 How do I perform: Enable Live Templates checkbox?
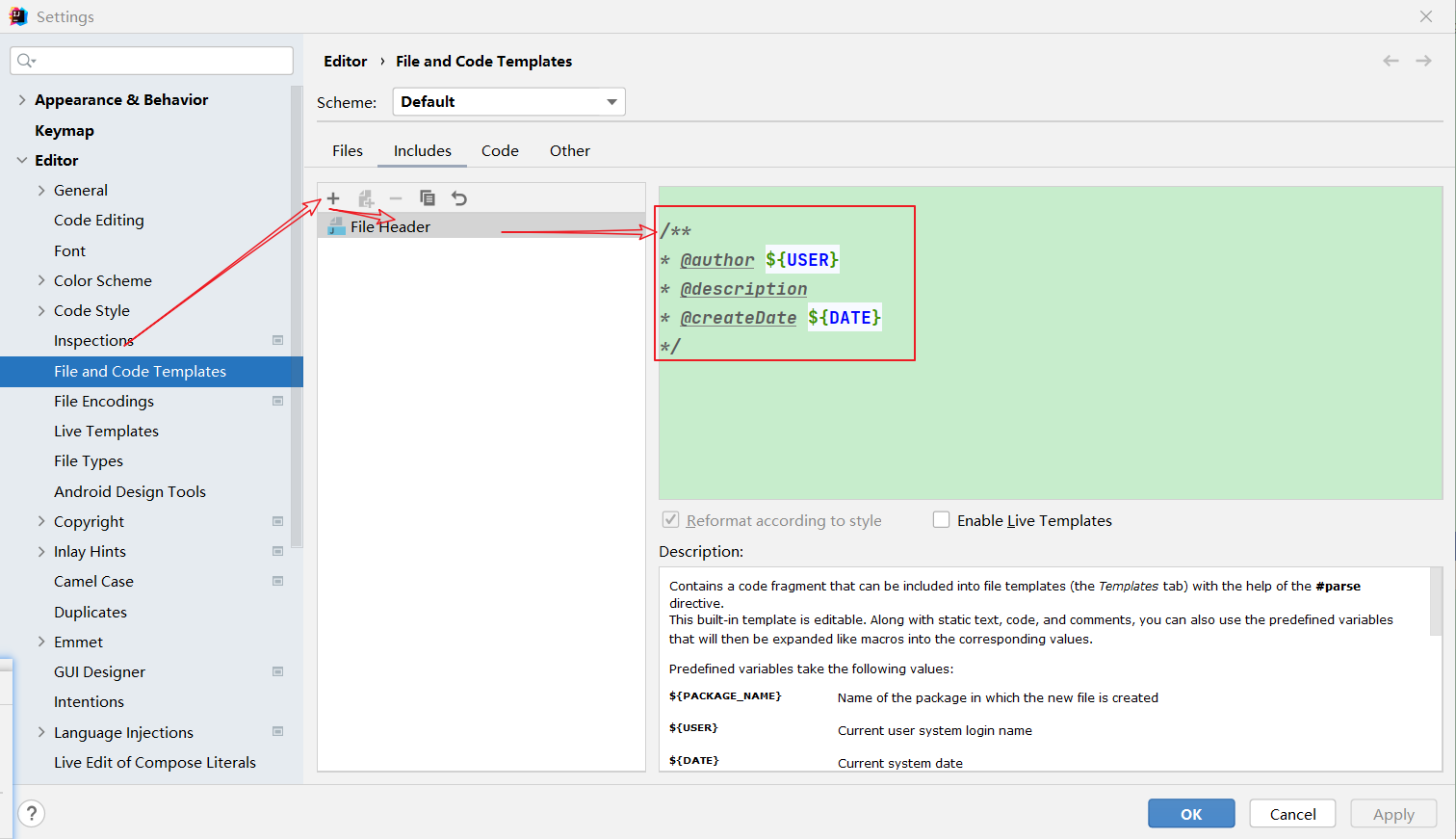point(941,520)
